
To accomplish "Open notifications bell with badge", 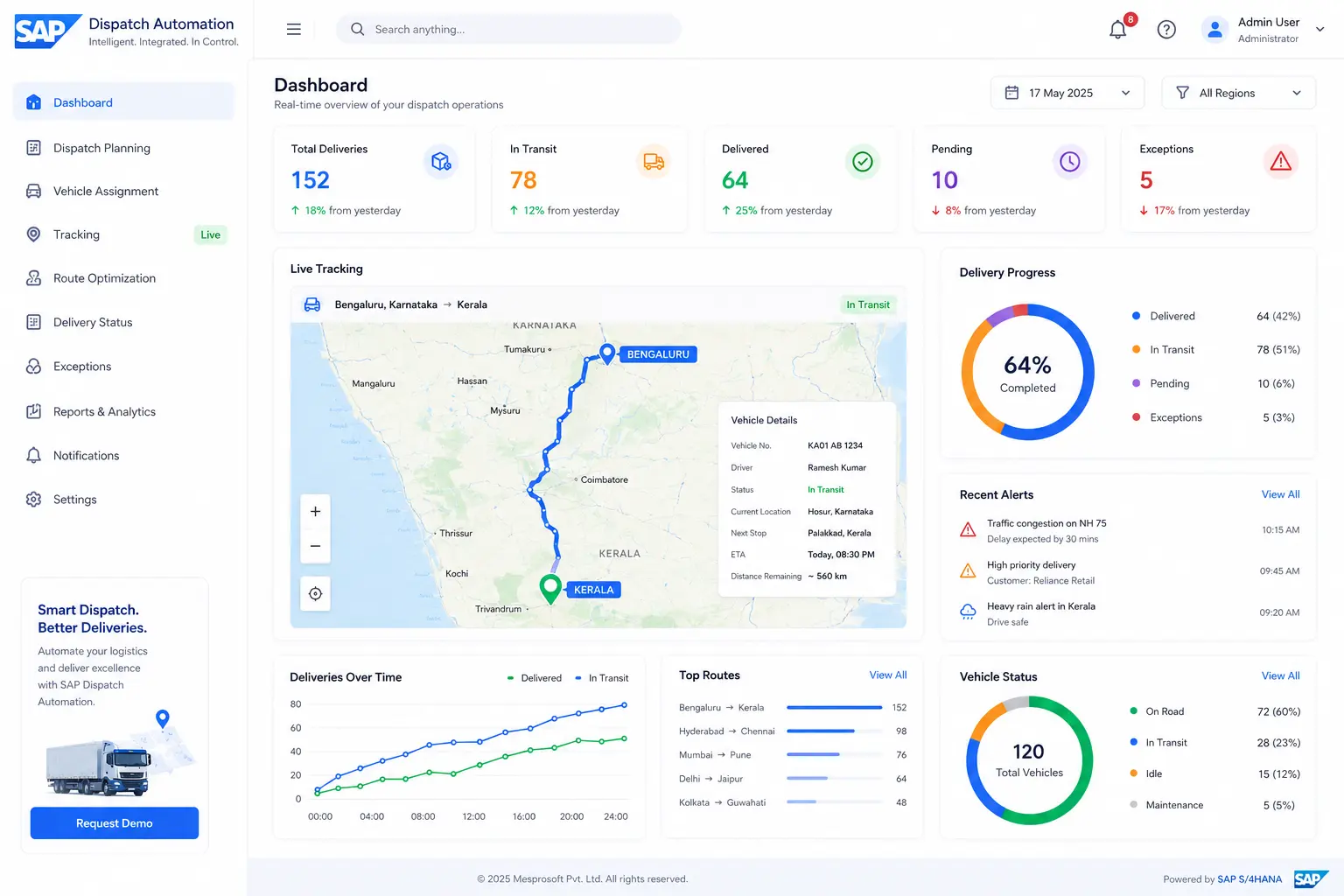I will coord(1119,28).
